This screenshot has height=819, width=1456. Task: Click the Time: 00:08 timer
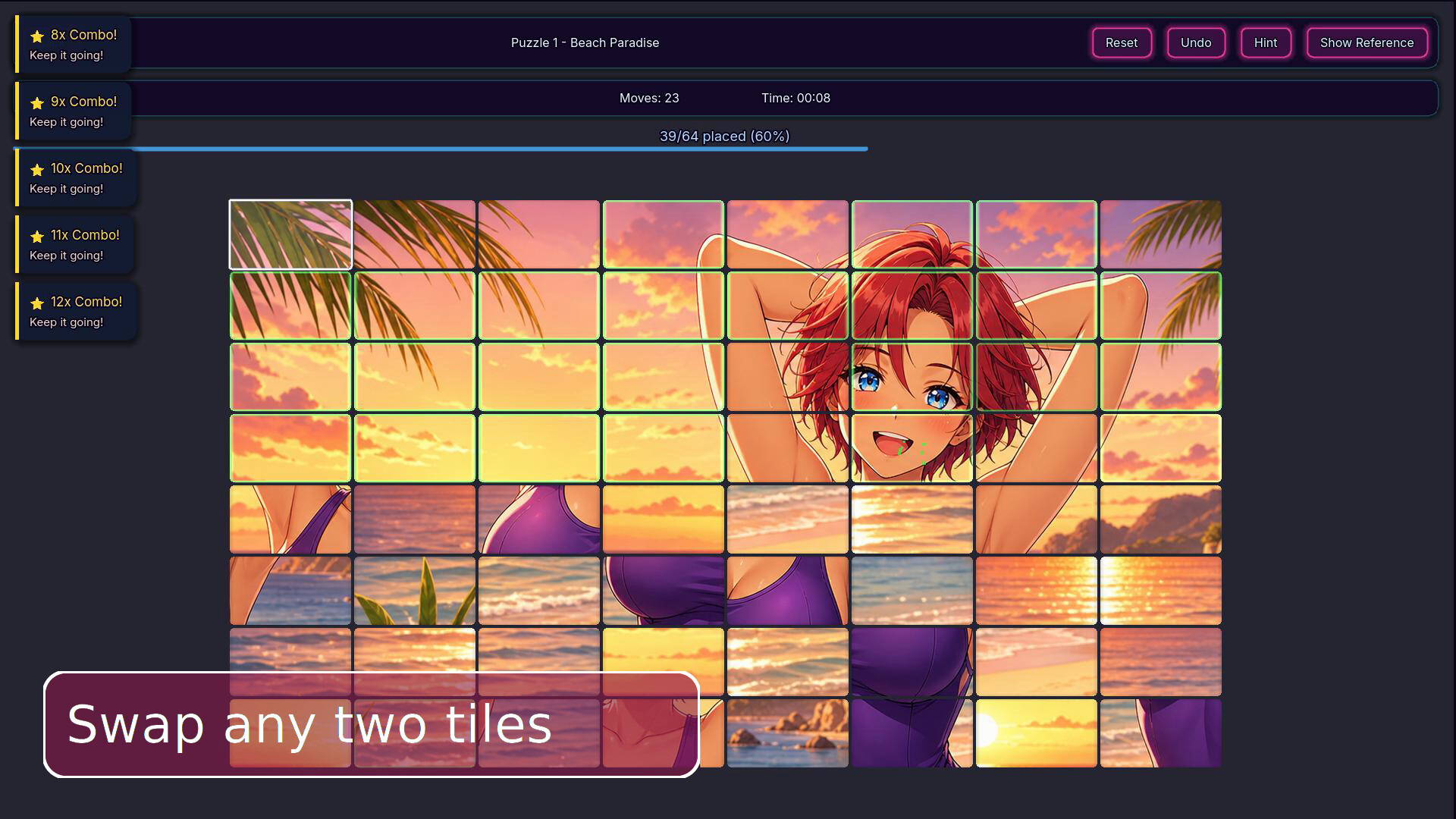[x=795, y=98]
